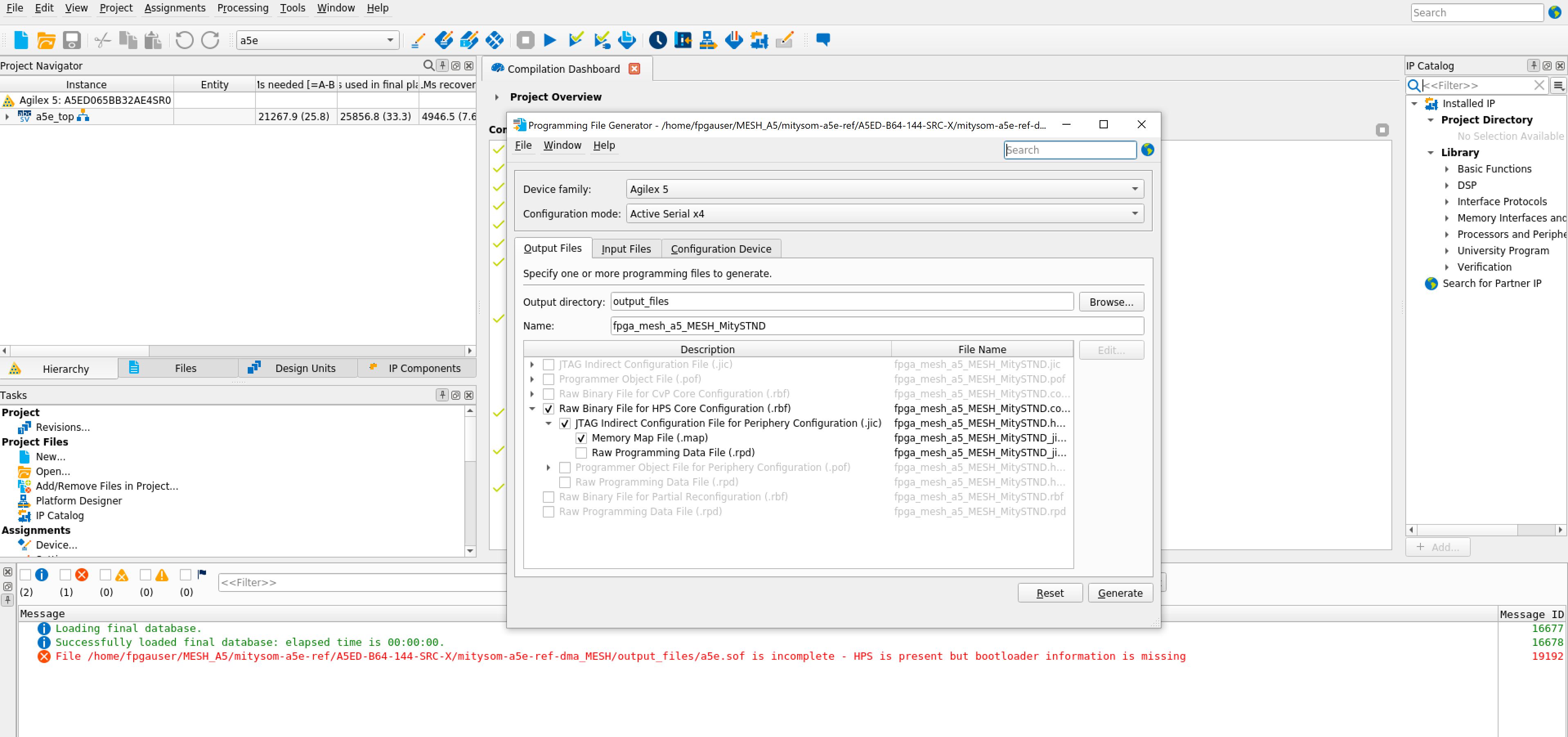Open a project with the folder icon
1568x737 pixels.
point(46,40)
